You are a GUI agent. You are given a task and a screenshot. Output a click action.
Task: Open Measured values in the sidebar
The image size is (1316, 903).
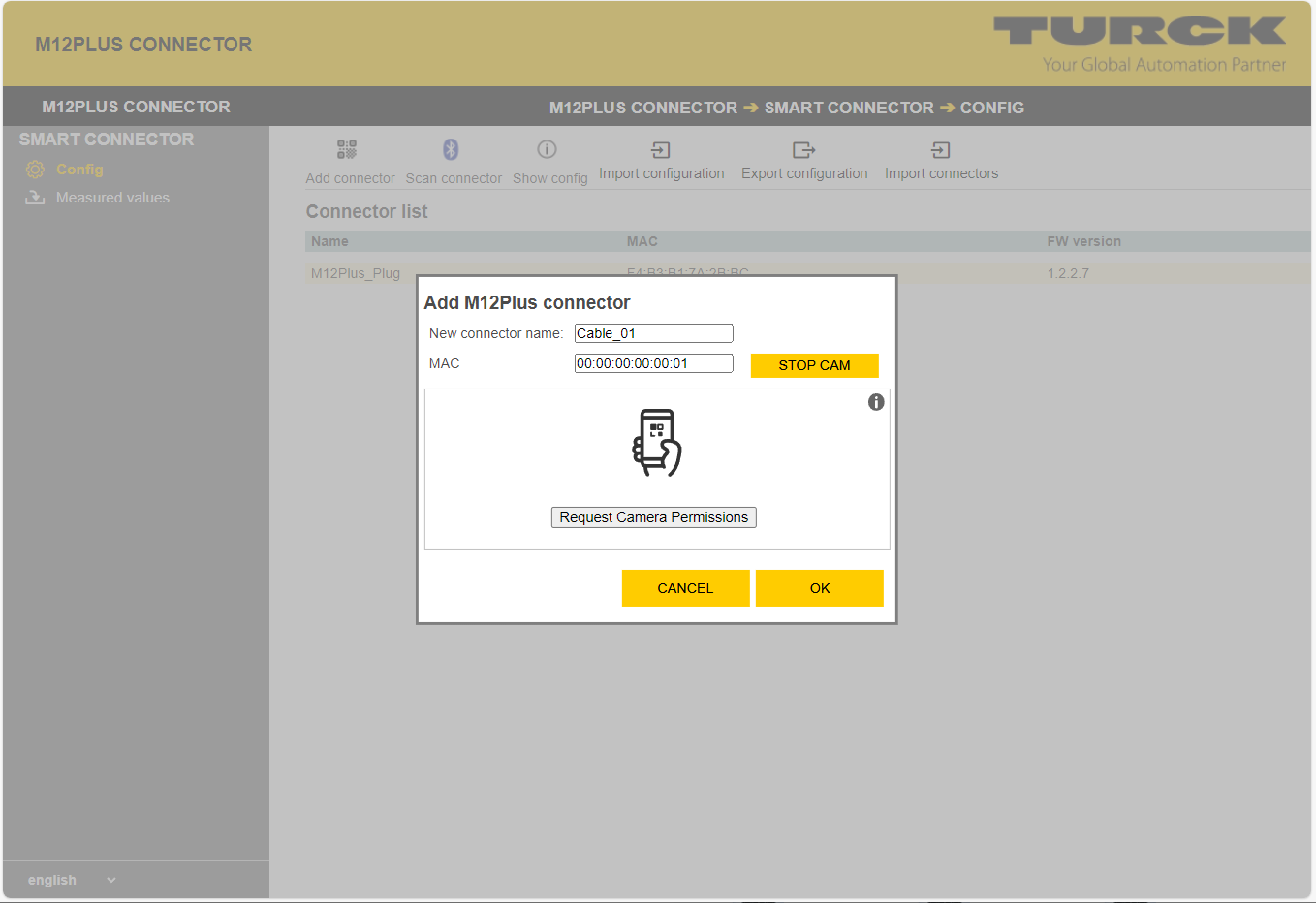point(112,198)
